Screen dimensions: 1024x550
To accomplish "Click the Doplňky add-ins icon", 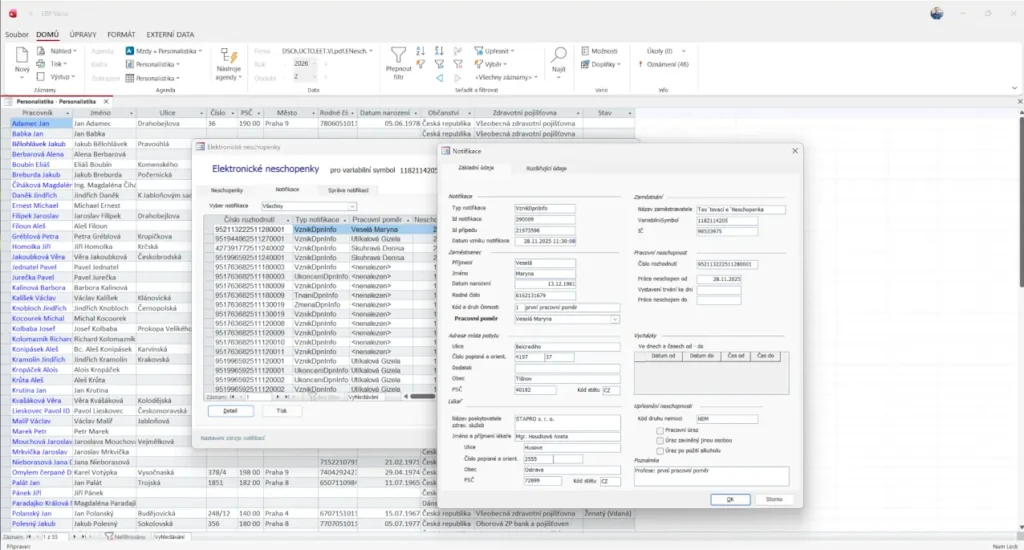I will click(x=584, y=64).
